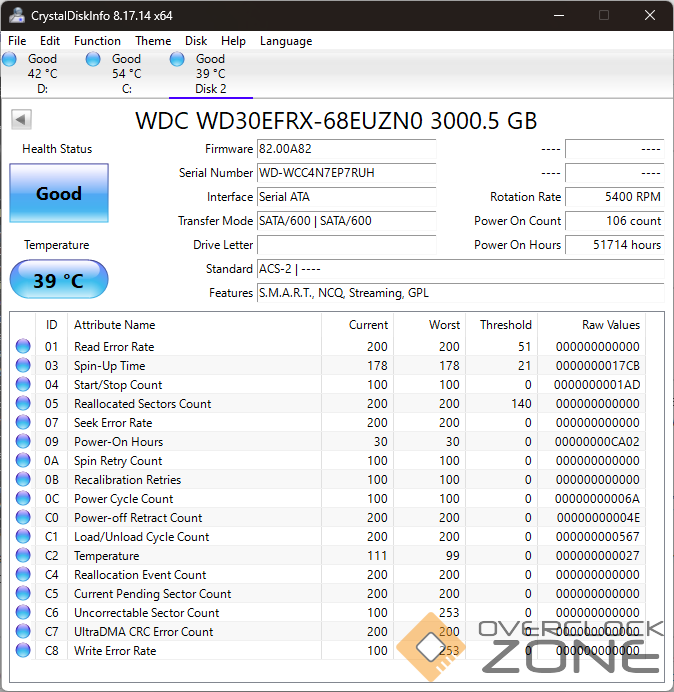
Task: Switch to the C: drive tab at 54 °C
Action: tap(126, 74)
